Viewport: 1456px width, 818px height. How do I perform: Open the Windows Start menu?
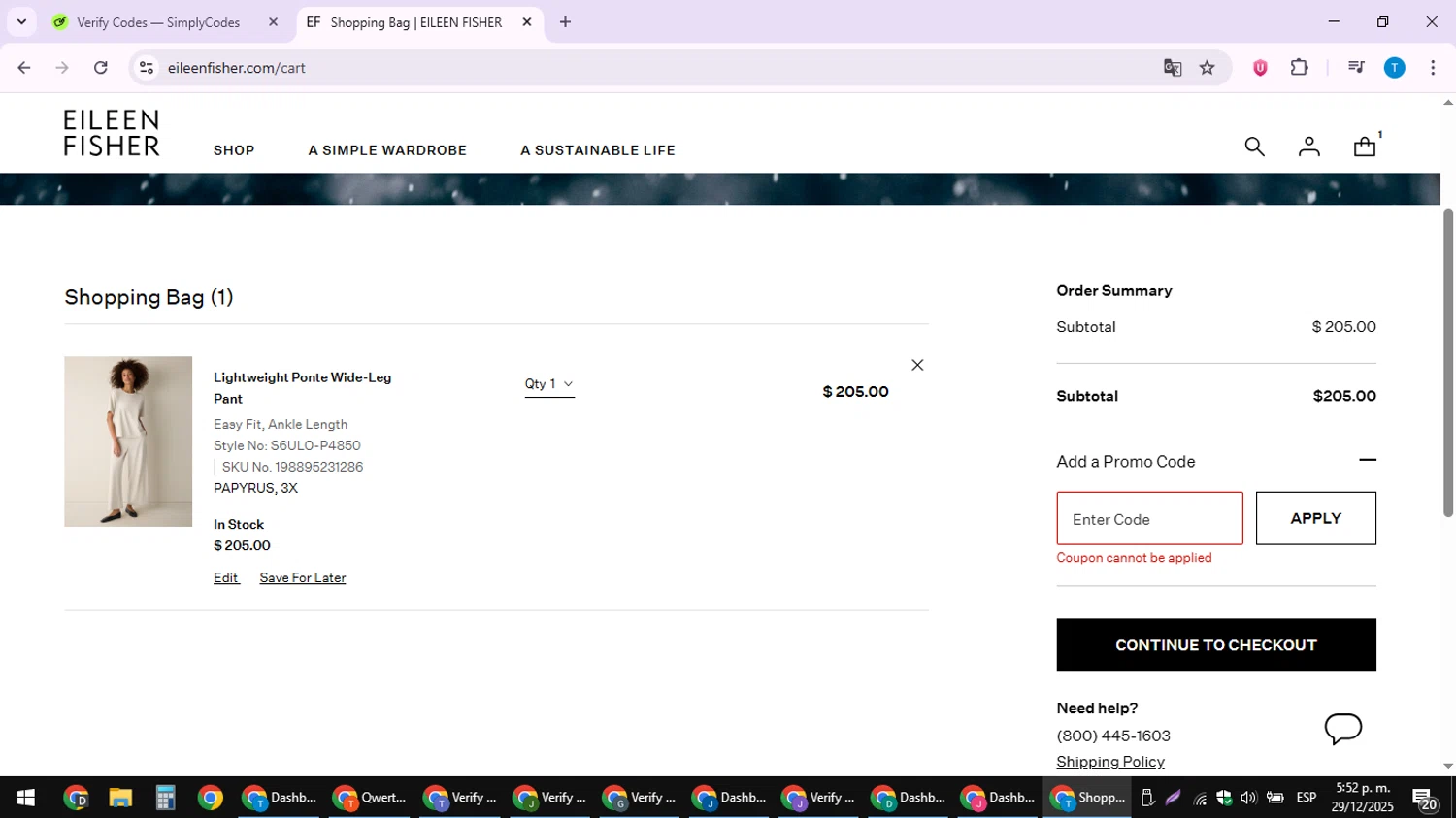point(25,798)
